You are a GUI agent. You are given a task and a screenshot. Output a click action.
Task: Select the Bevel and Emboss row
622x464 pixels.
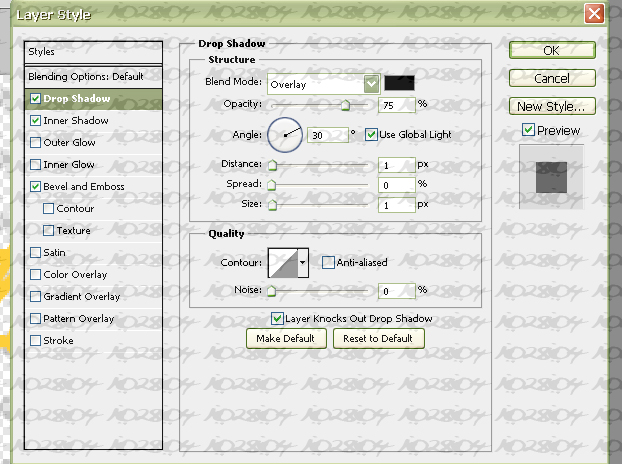(93, 186)
